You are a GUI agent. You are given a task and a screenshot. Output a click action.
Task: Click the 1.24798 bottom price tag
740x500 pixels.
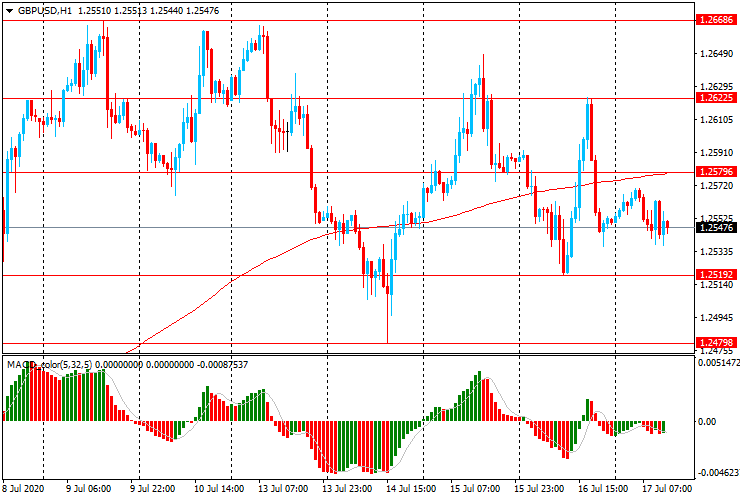point(717,343)
